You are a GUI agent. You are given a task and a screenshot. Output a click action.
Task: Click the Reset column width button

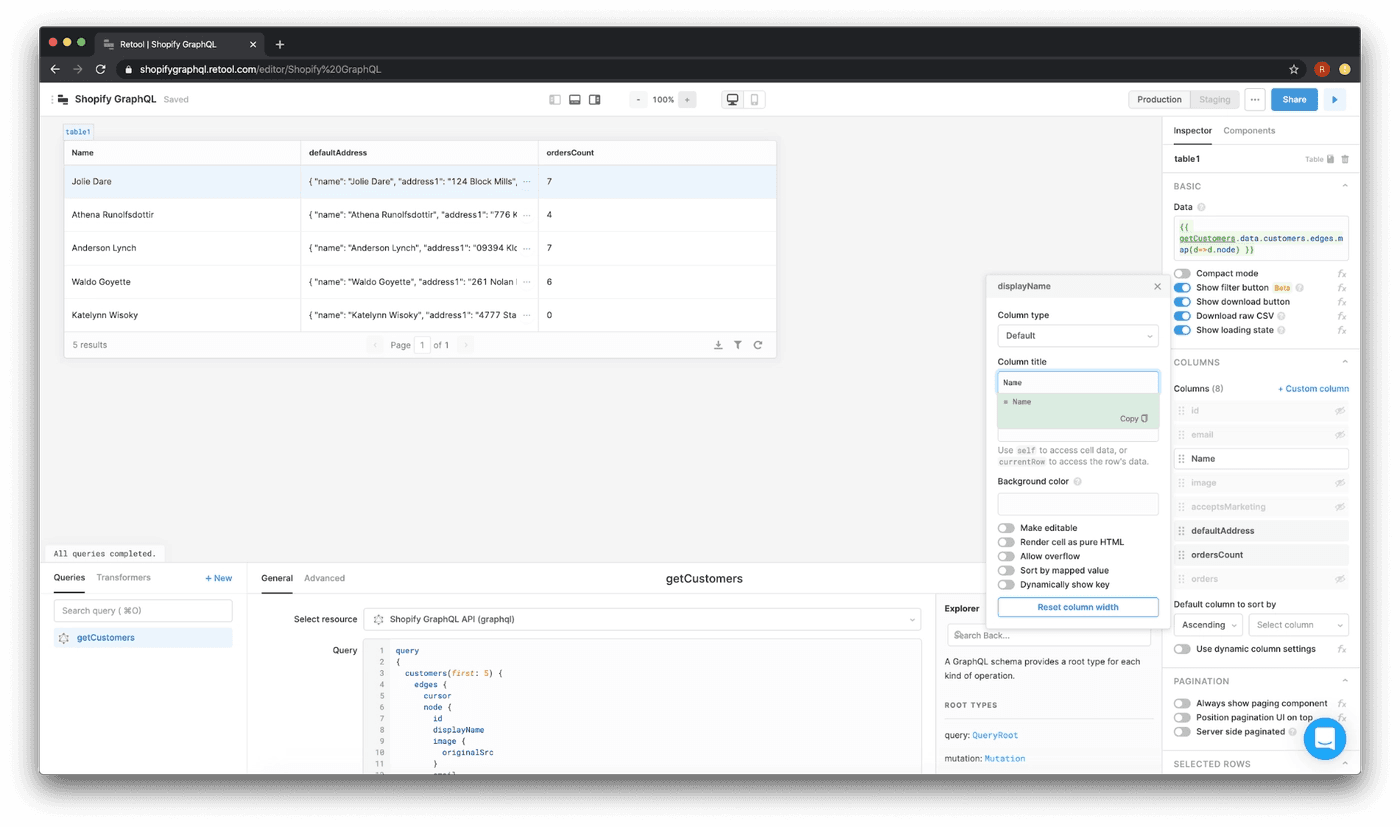coord(1077,607)
